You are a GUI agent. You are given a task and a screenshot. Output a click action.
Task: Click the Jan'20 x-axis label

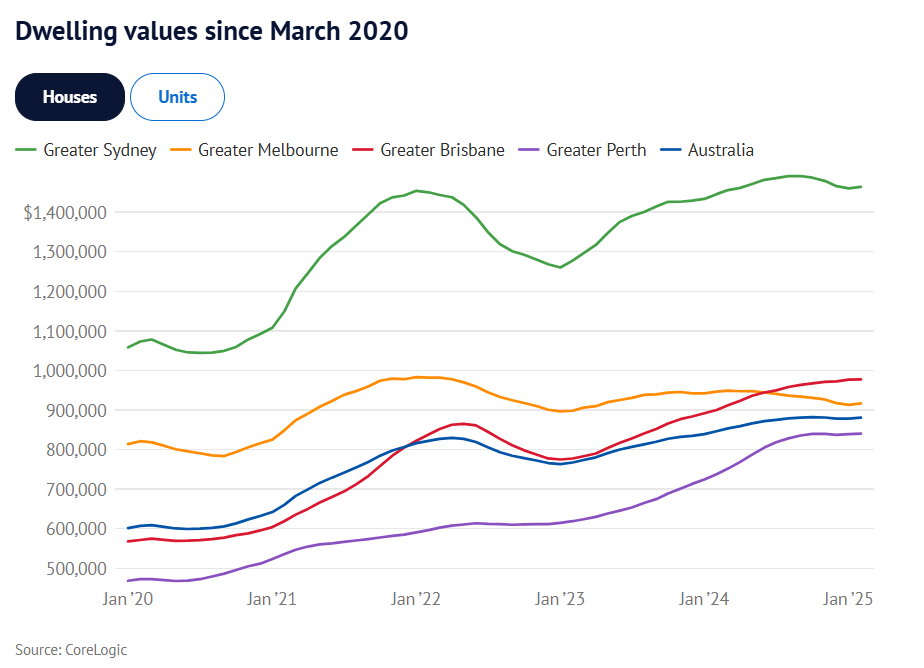[x=127, y=600]
